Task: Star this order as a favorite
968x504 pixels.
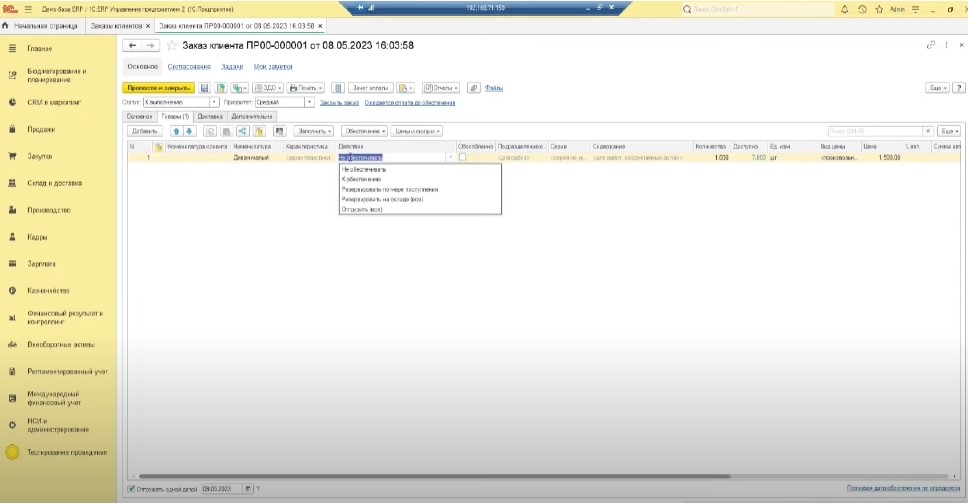Action: (172, 45)
